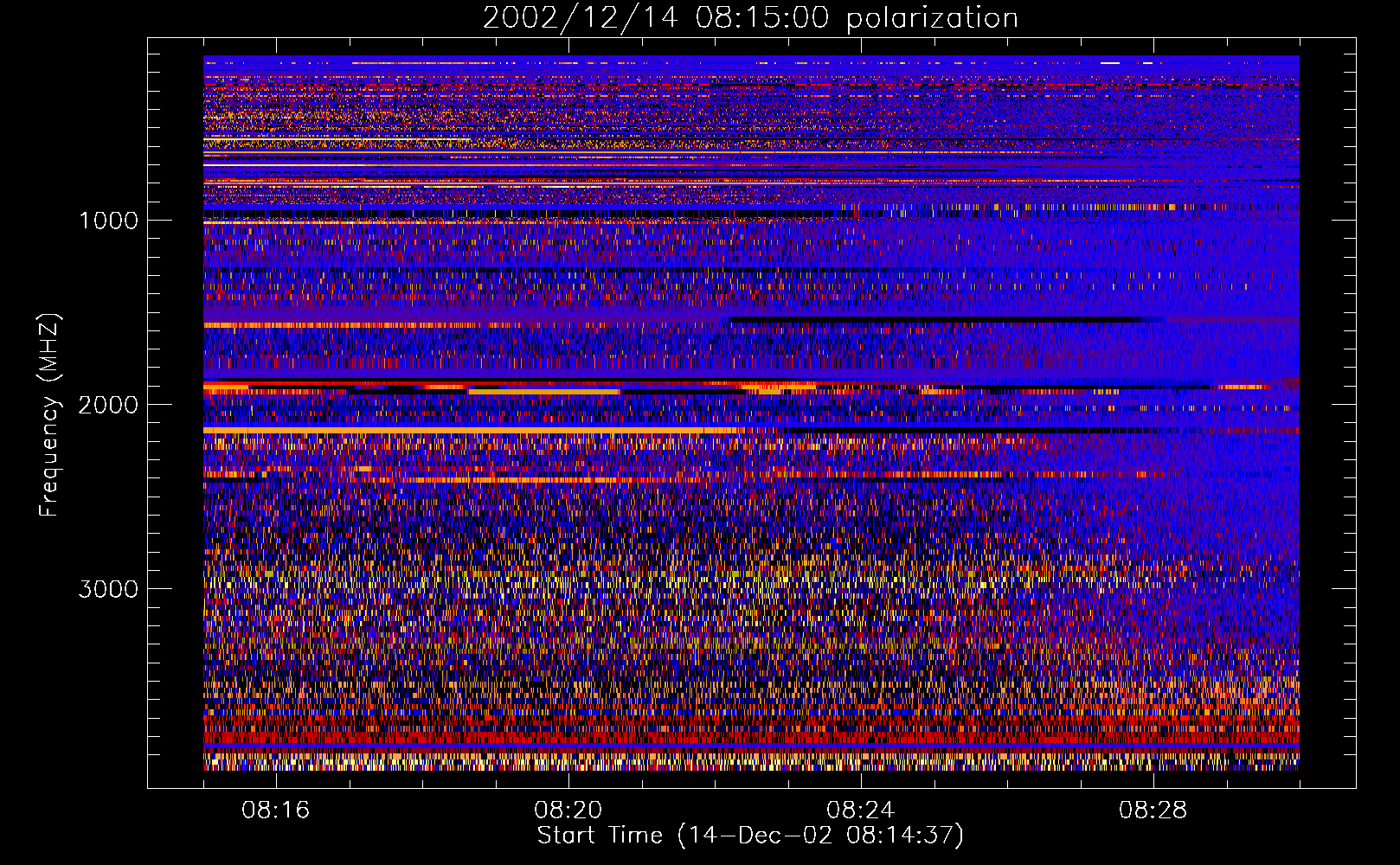
Task: Click the 'Start Time (14-Dec-02 08:14:37)' axis label
Action: click(750, 836)
